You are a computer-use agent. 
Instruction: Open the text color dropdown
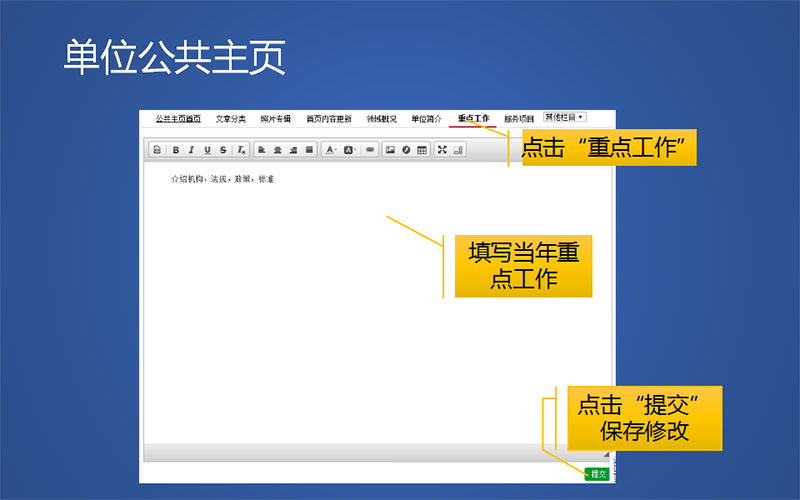click(331, 150)
